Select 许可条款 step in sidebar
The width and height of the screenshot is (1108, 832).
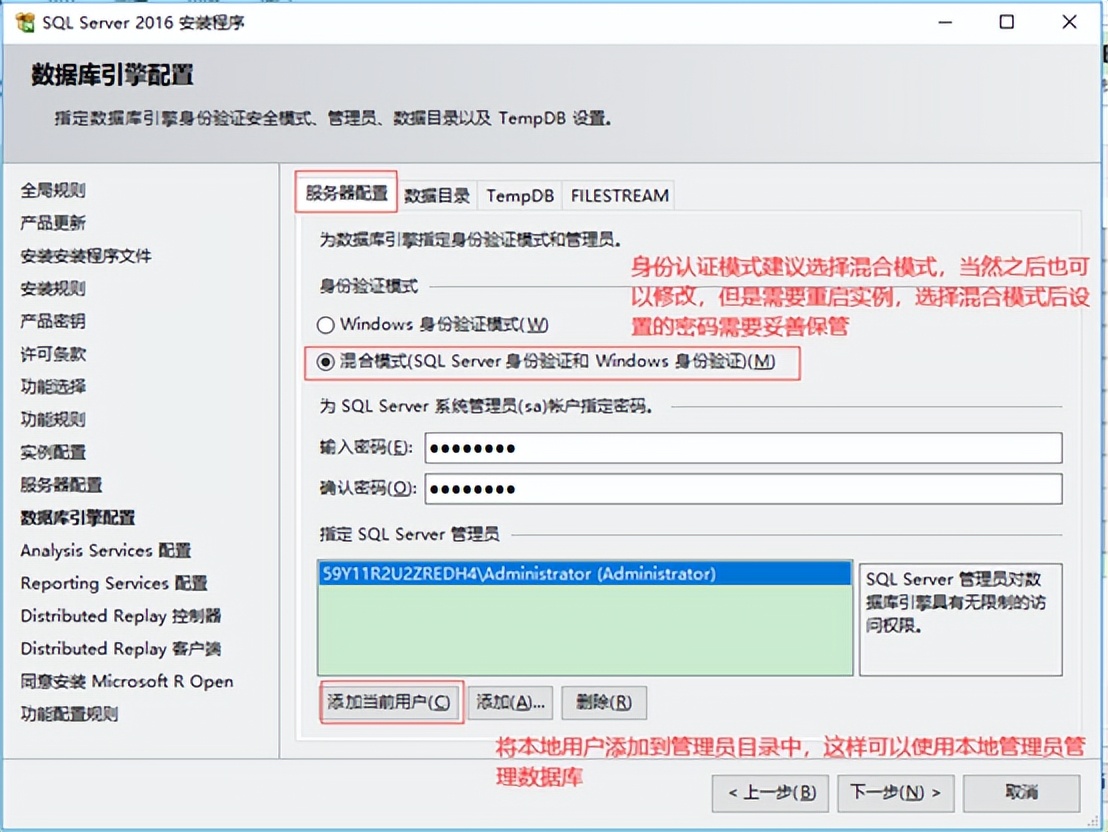click(x=53, y=354)
